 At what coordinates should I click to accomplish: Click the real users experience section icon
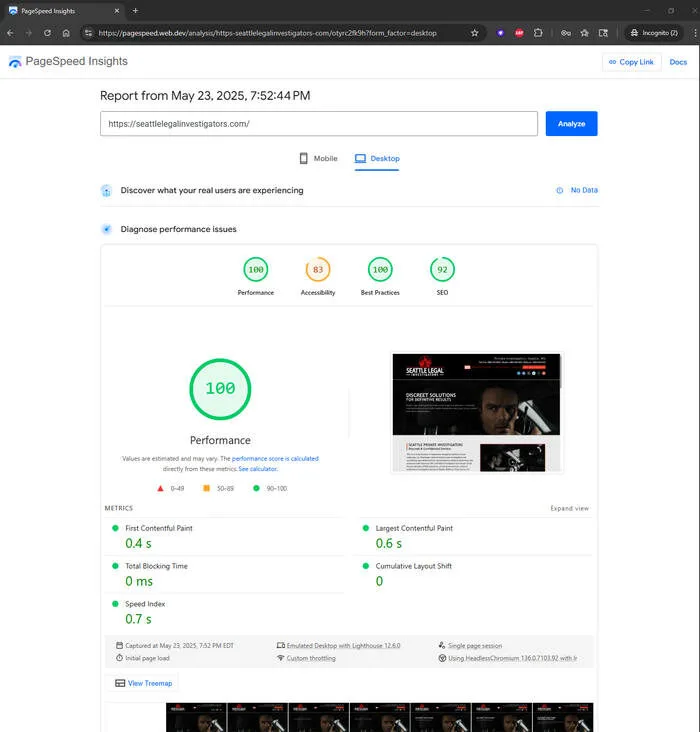click(x=106, y=190)
